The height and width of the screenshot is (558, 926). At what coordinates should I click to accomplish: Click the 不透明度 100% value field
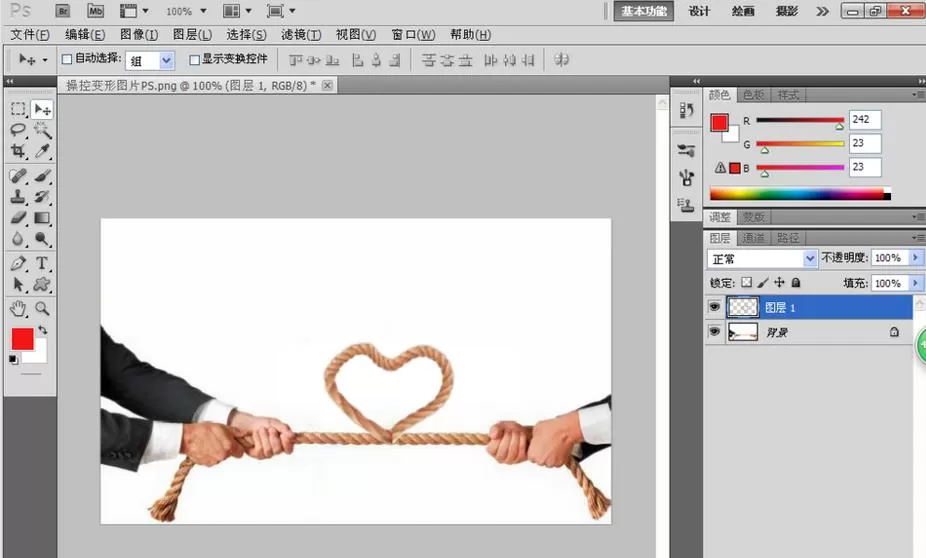[x=890, y=257]
